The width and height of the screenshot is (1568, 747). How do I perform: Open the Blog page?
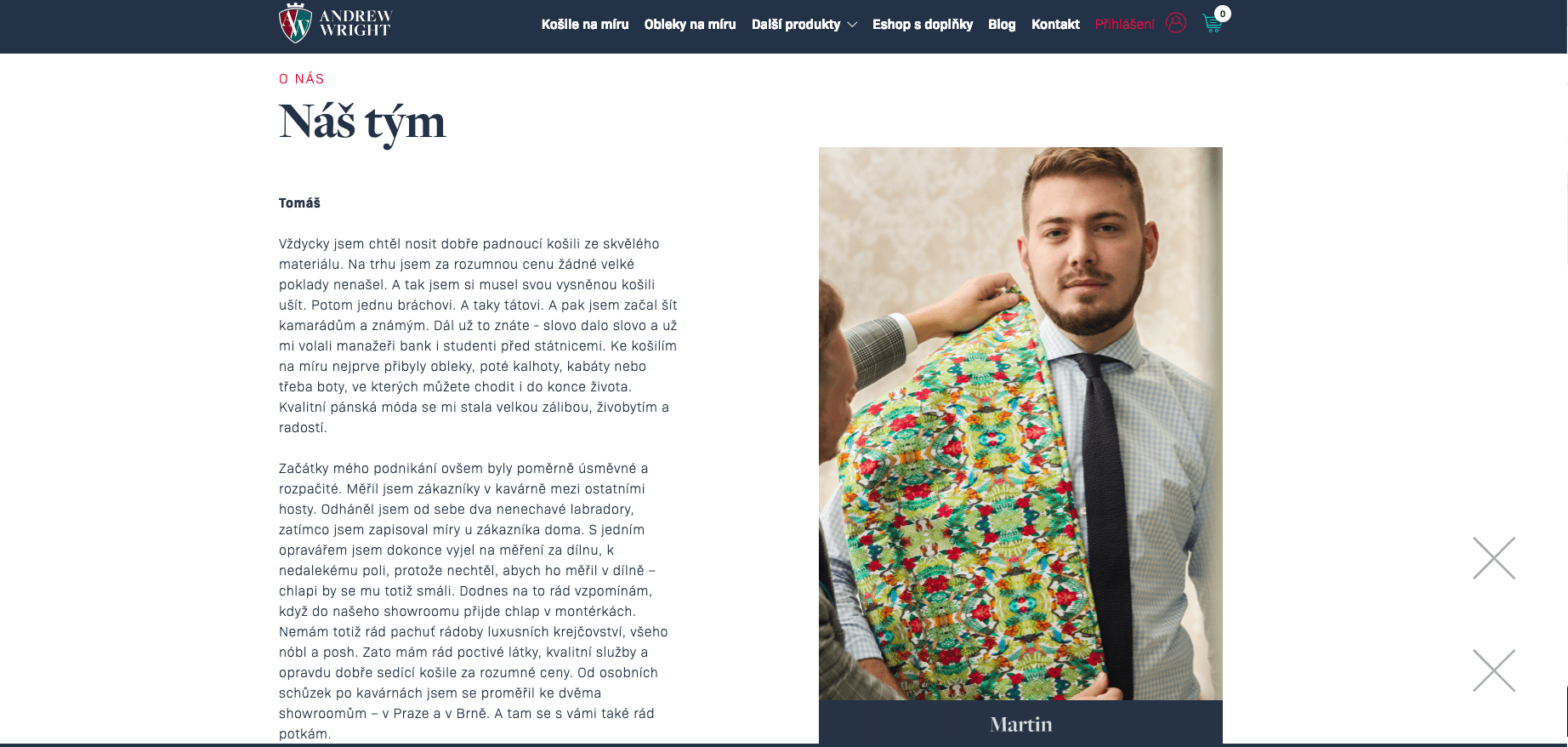[1002, 25]
